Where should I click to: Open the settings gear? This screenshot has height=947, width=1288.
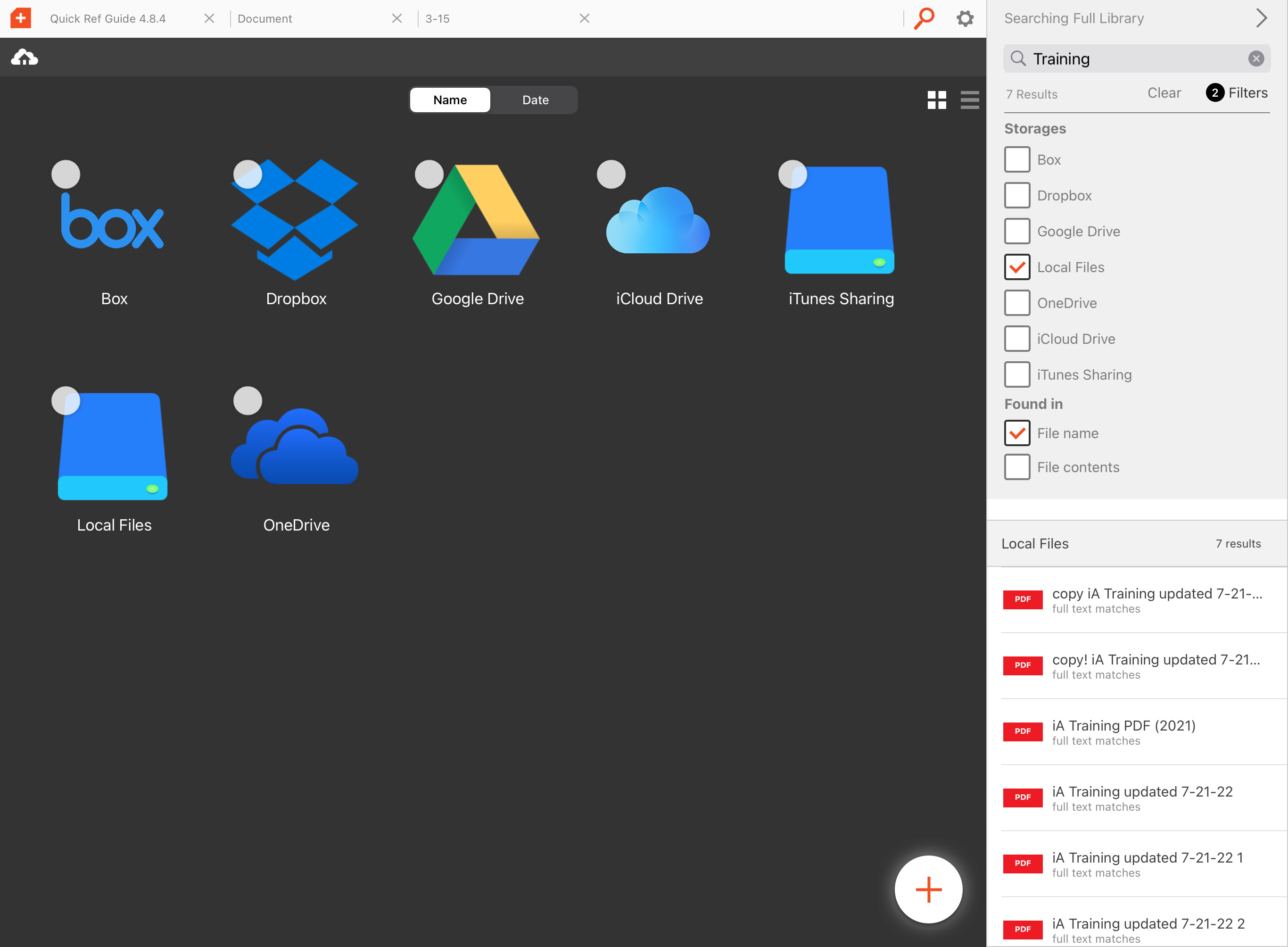pos(966,18)
